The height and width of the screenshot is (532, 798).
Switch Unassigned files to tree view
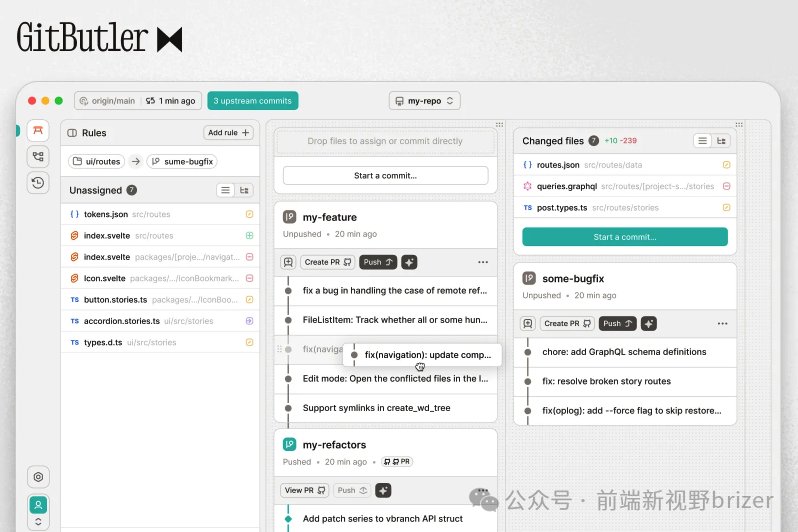tap(244, 190)
